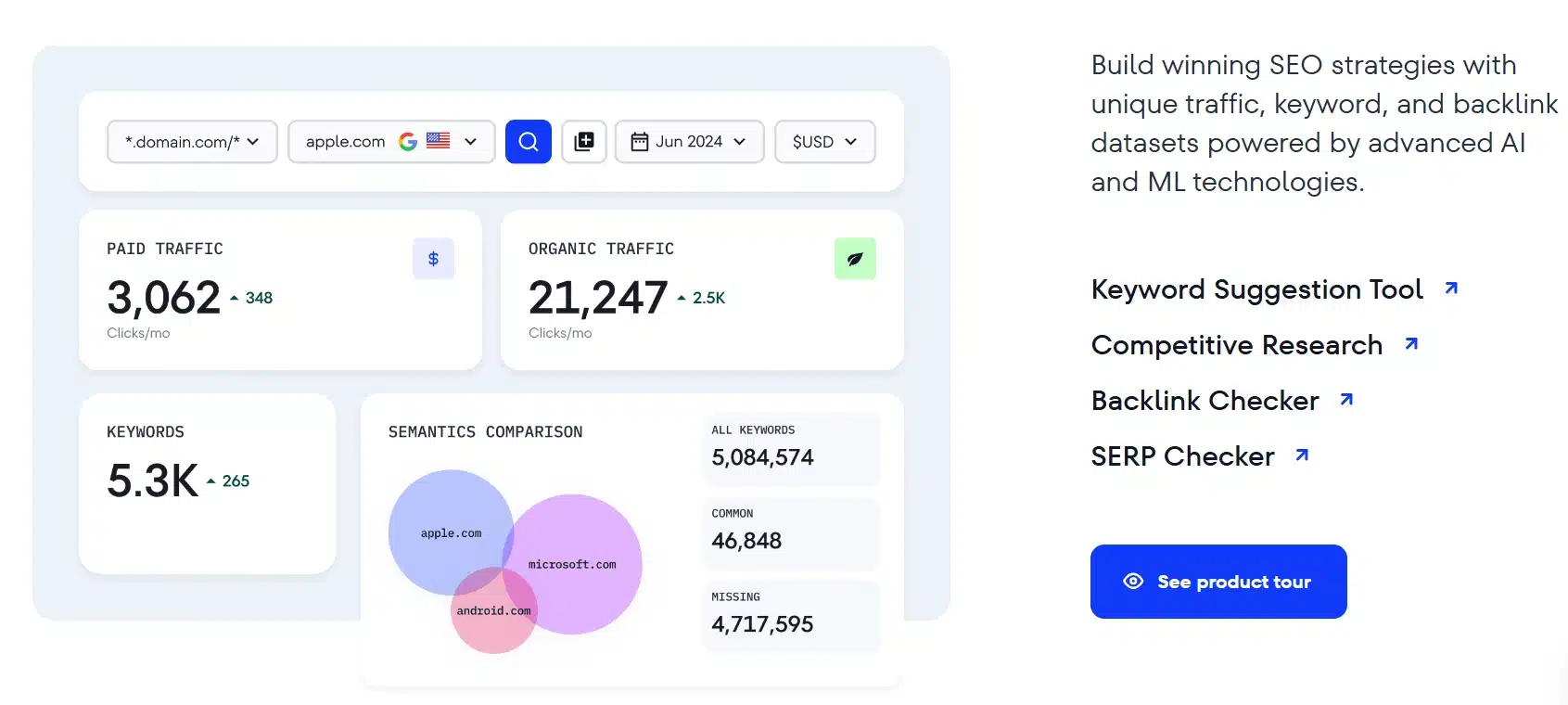This screenshot has height=705, width=1568.
Task: Open the $USD currency dropdown
Action: click(824, 141)
